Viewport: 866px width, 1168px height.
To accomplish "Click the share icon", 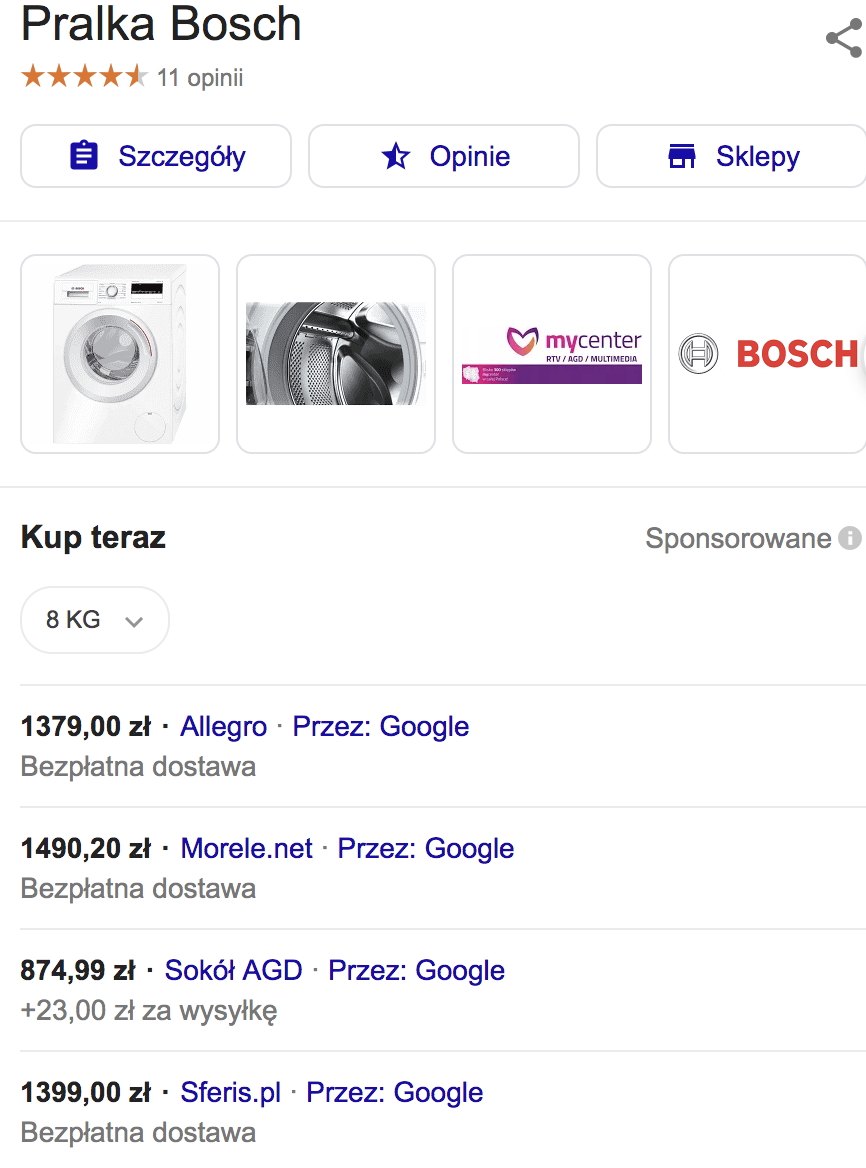I will tap(843, 39).
